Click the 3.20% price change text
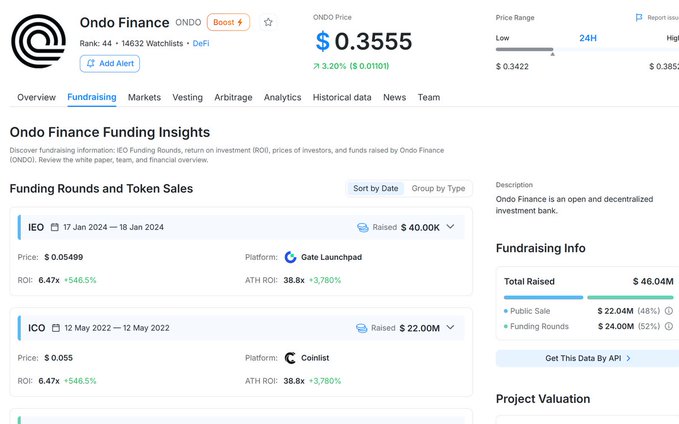679x424 pixels. [333, 66]
